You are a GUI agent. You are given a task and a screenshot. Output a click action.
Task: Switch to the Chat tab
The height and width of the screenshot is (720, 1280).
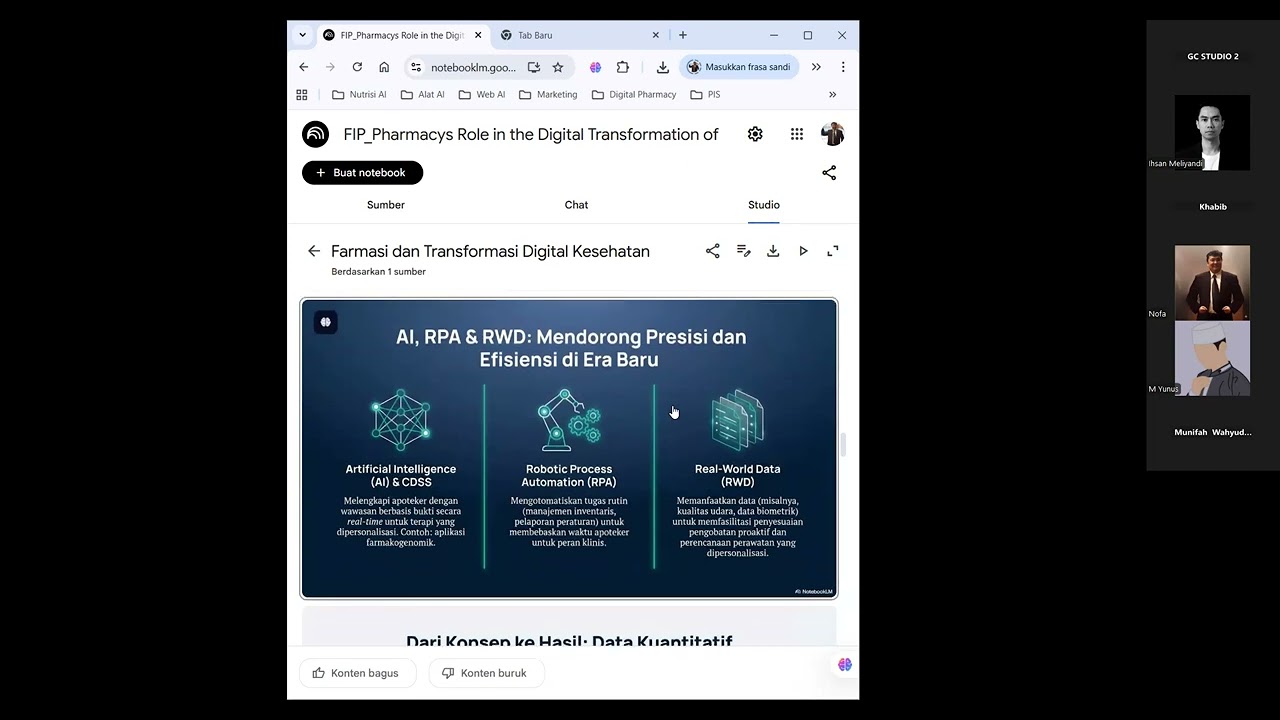(x=576, y=205)
